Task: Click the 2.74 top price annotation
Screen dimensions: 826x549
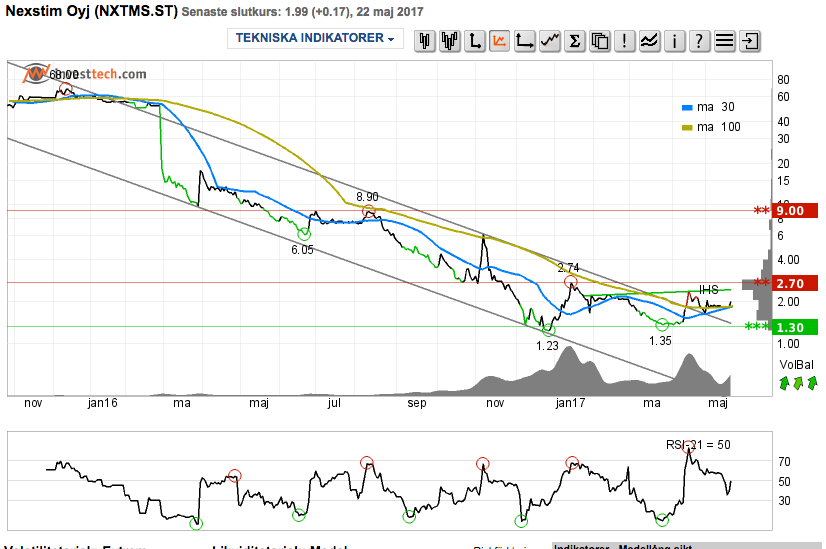Action: click(568, 268)
